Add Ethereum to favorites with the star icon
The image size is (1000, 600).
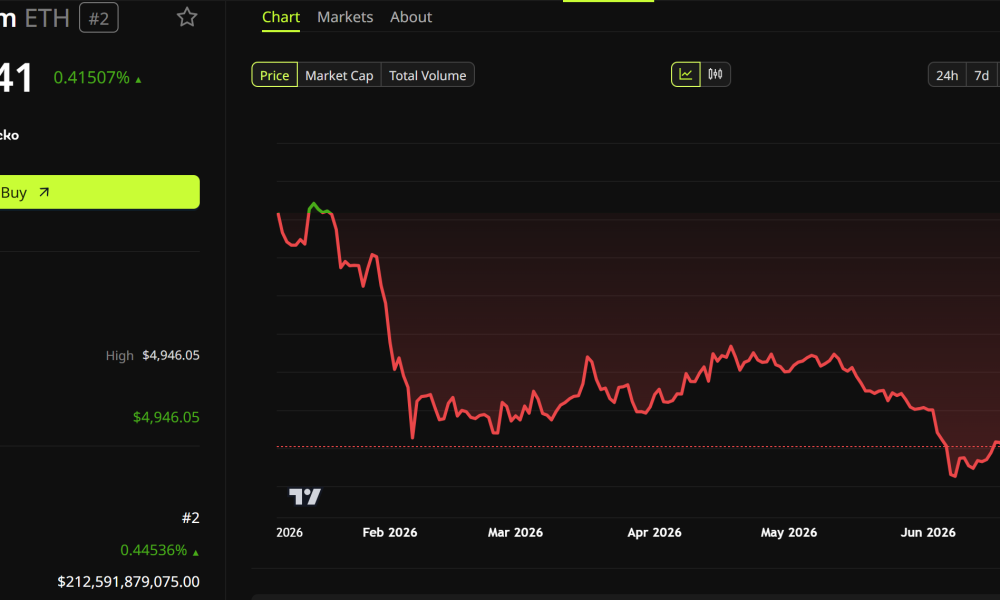click(187, 17)
